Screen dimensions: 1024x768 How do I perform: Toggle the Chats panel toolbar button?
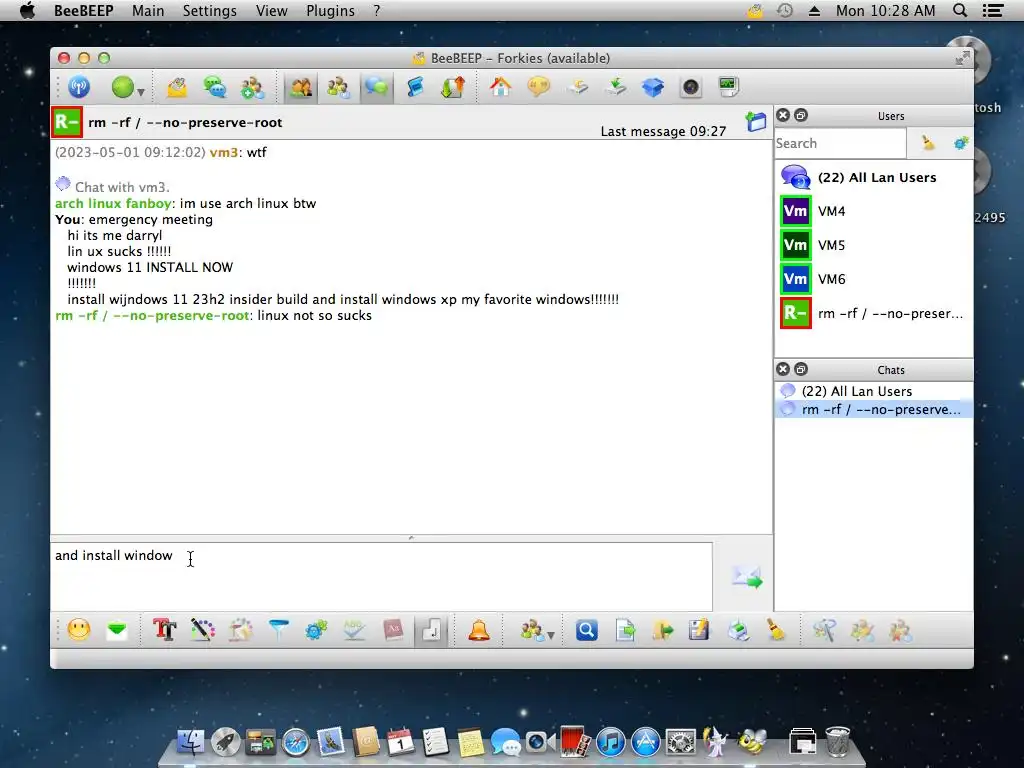click(x=376, y=87)
